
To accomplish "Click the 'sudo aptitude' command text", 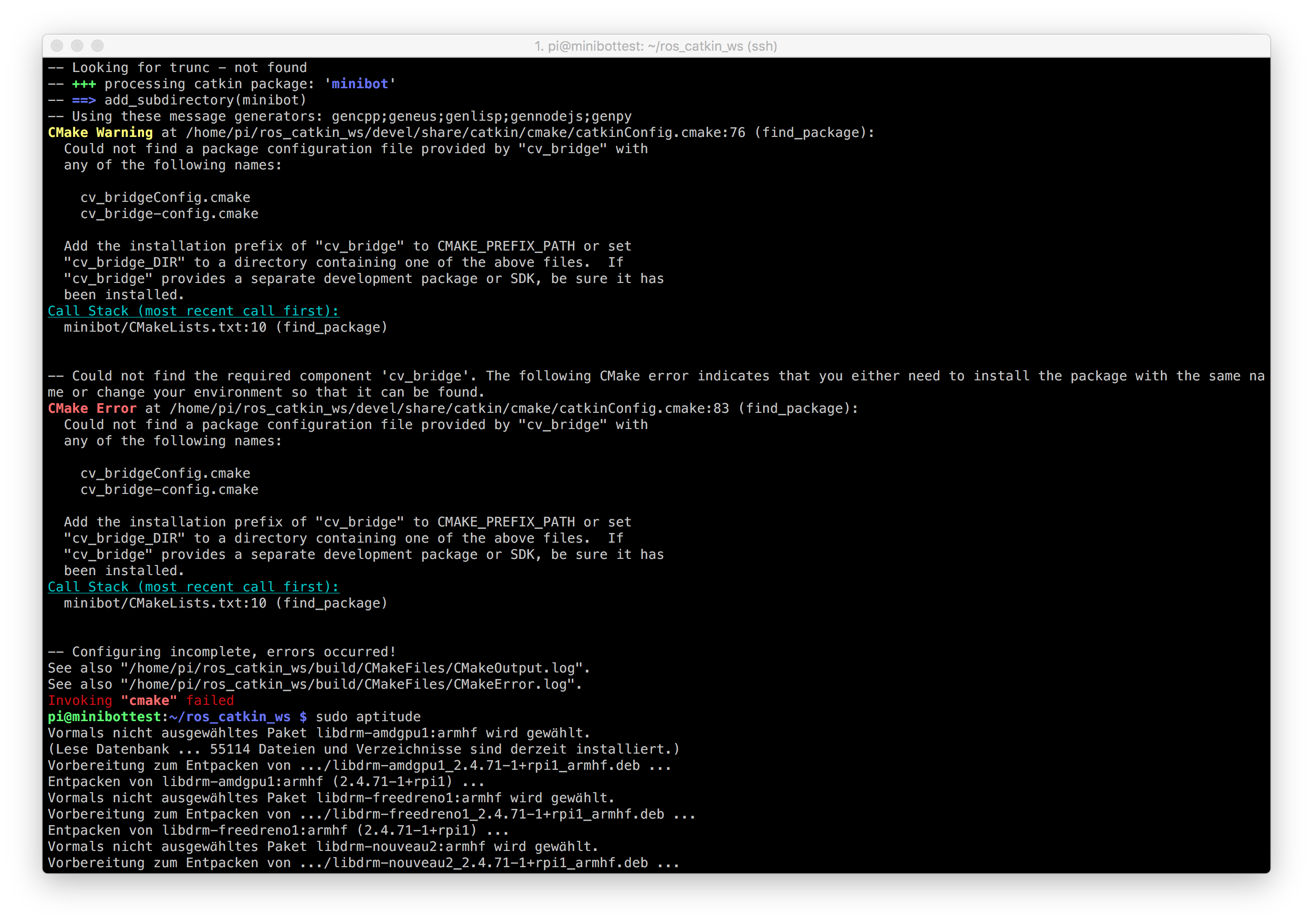I will (x=368, y=717).
